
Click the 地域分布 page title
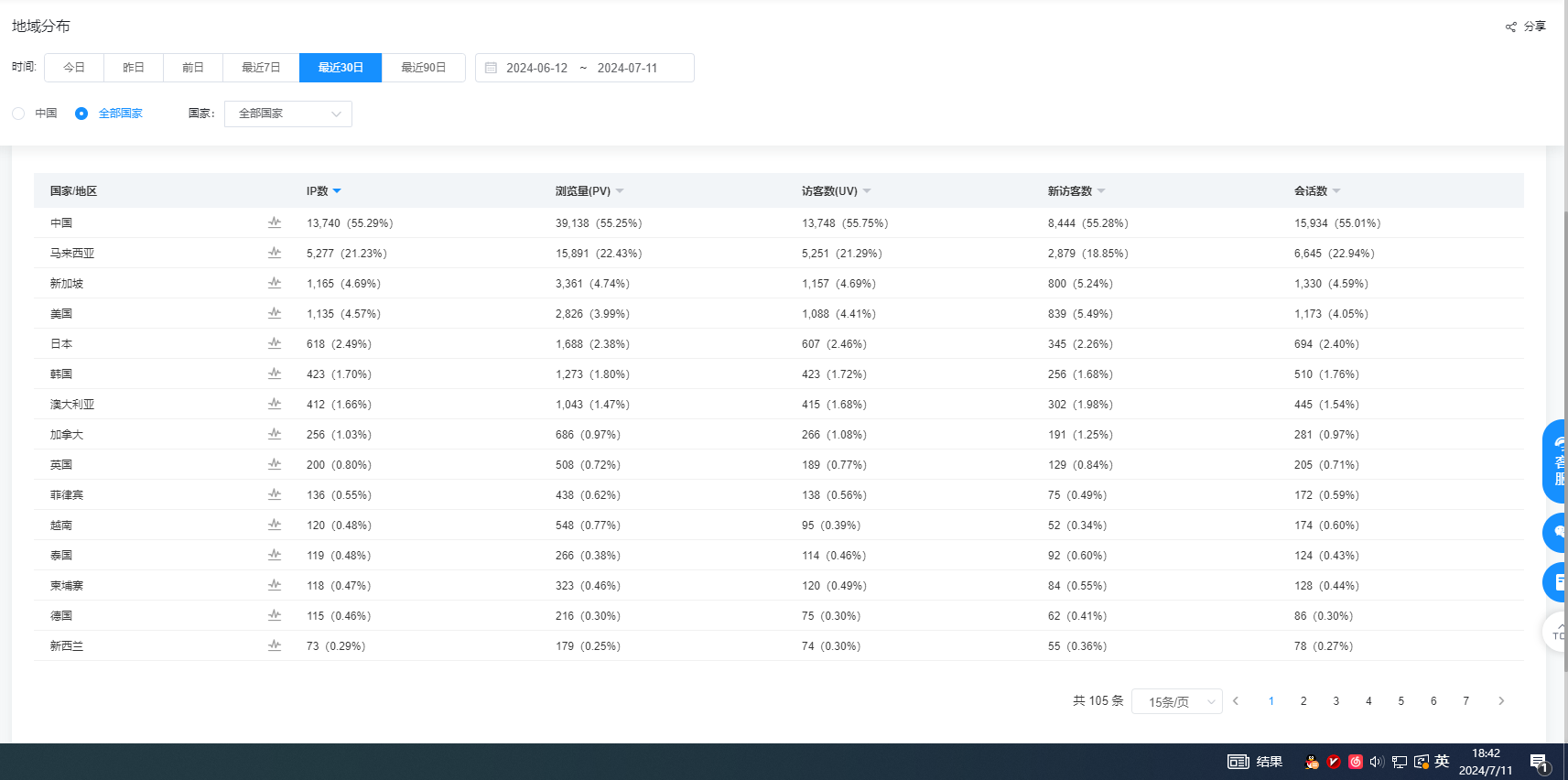click(41, 27)
